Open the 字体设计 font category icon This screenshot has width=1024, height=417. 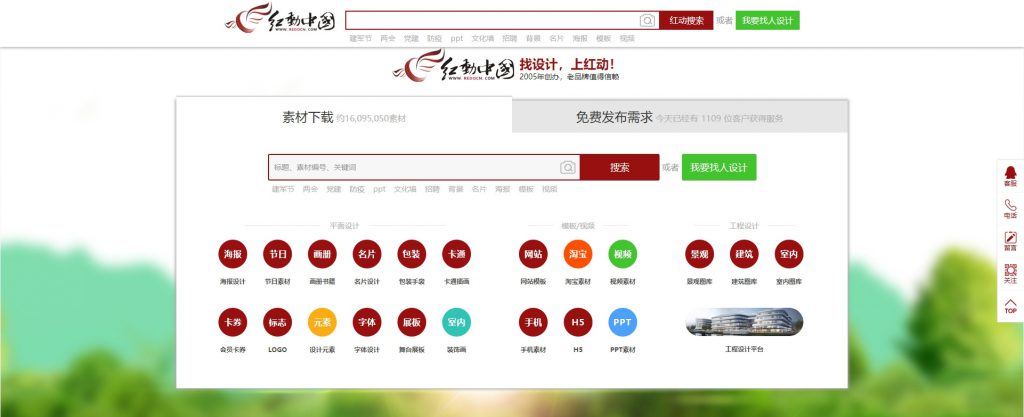point(367,322)
